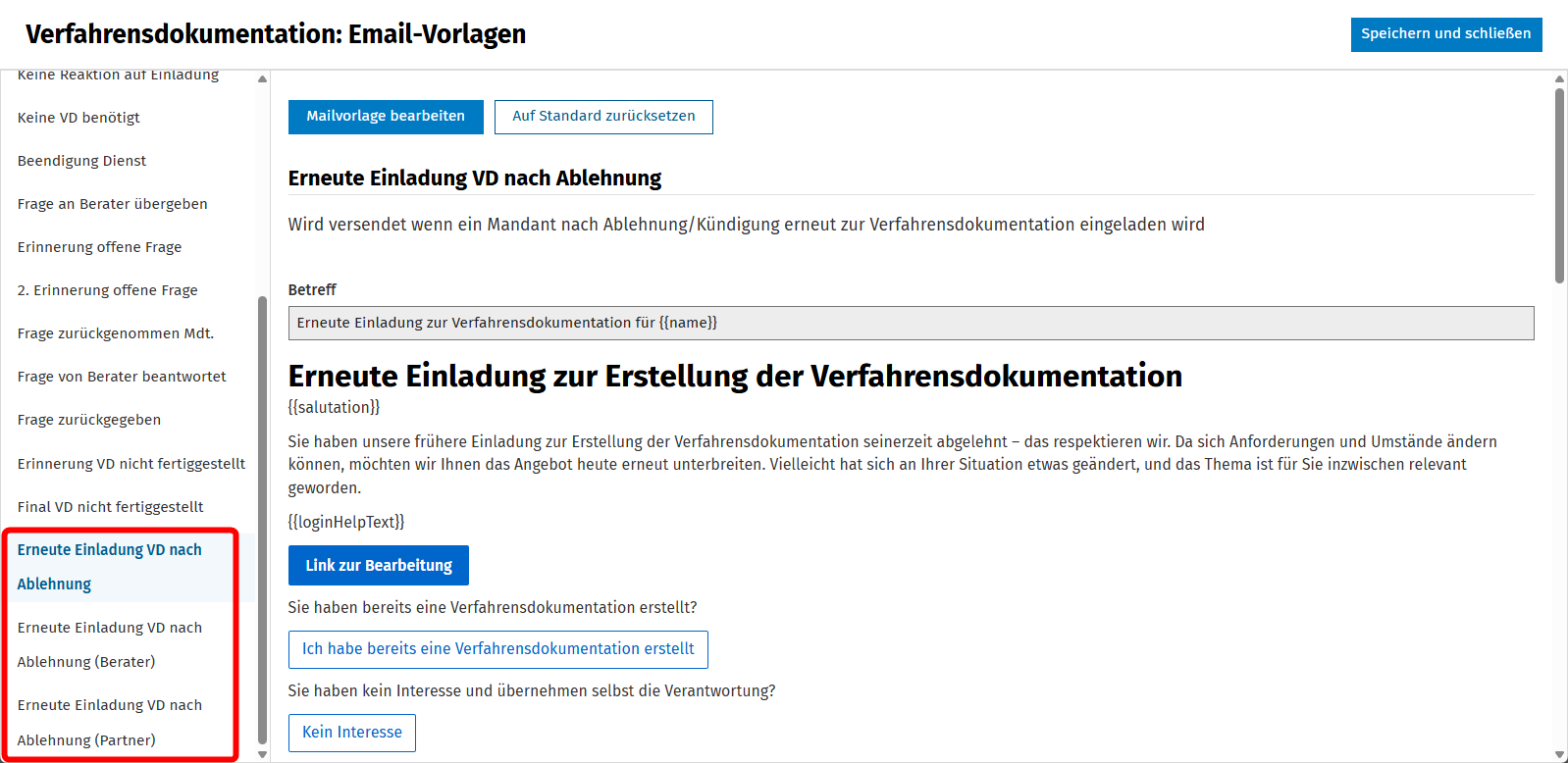
Task: Click Ich habe bereits eine Verfahrensdokumentation erstellt
Action: tap(498, 649)
